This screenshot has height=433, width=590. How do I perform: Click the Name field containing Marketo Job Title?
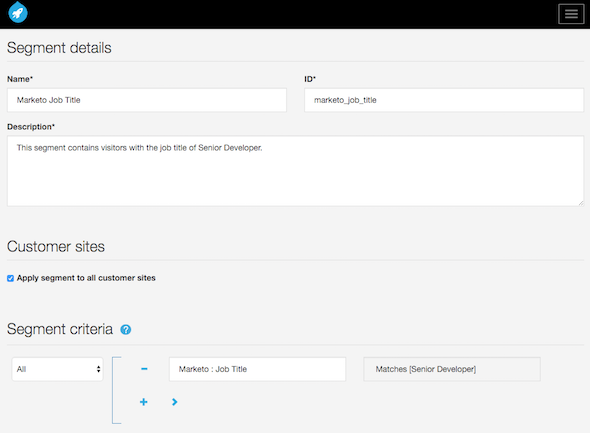(x=147, y=100)
